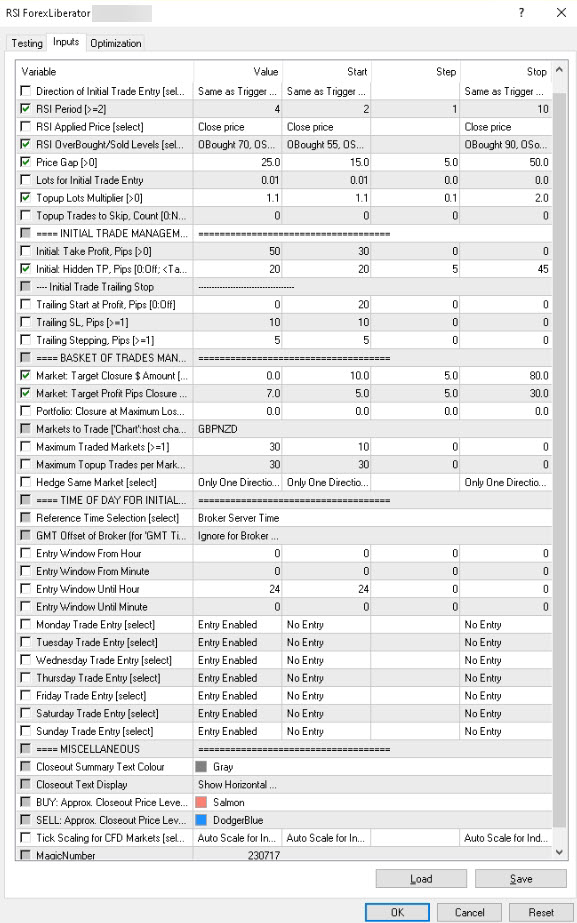Select the MISCELLANEOUS section row

[x=284, y=749]
